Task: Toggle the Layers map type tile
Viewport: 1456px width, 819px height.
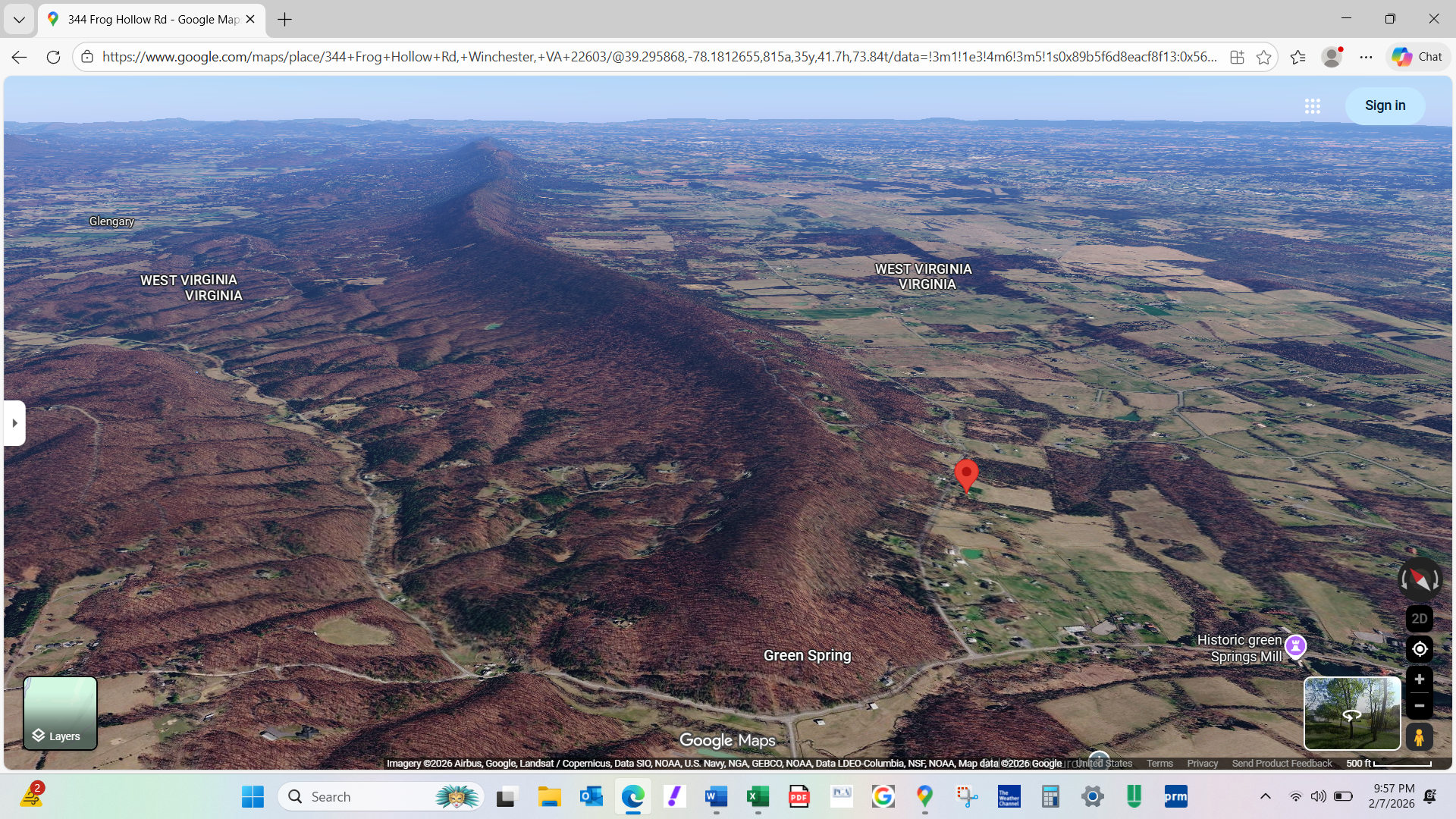Action: (x=61, y=713)
